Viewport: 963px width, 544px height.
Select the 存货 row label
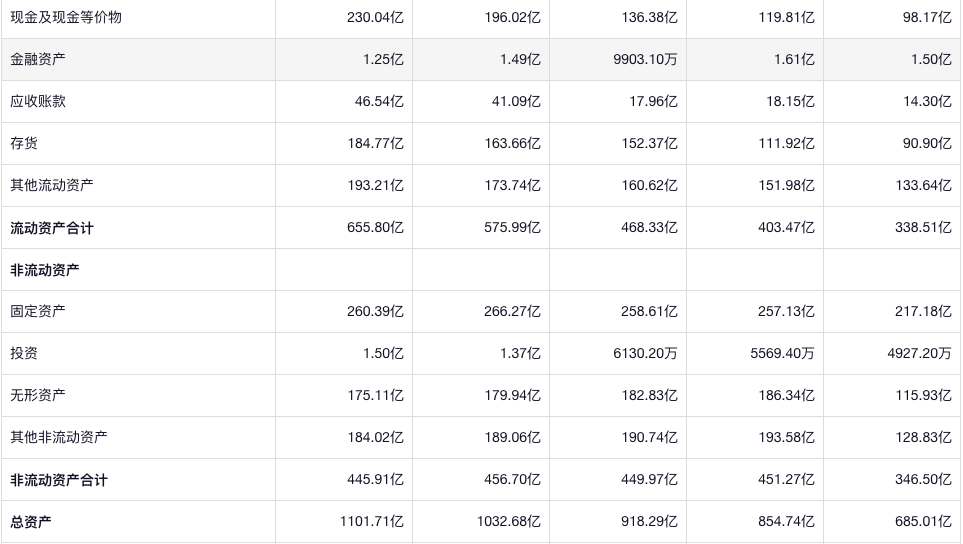coord(24,143)
